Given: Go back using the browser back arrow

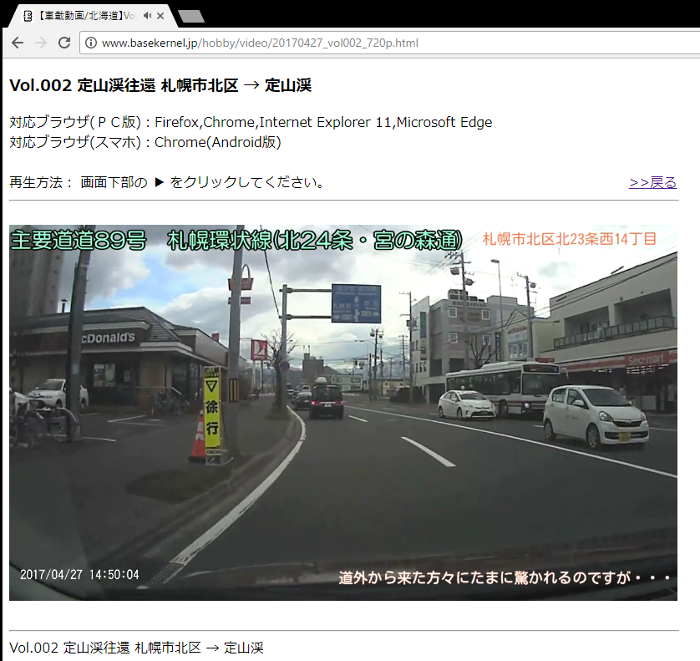Looking at the screenshot, I should [17, 43].
